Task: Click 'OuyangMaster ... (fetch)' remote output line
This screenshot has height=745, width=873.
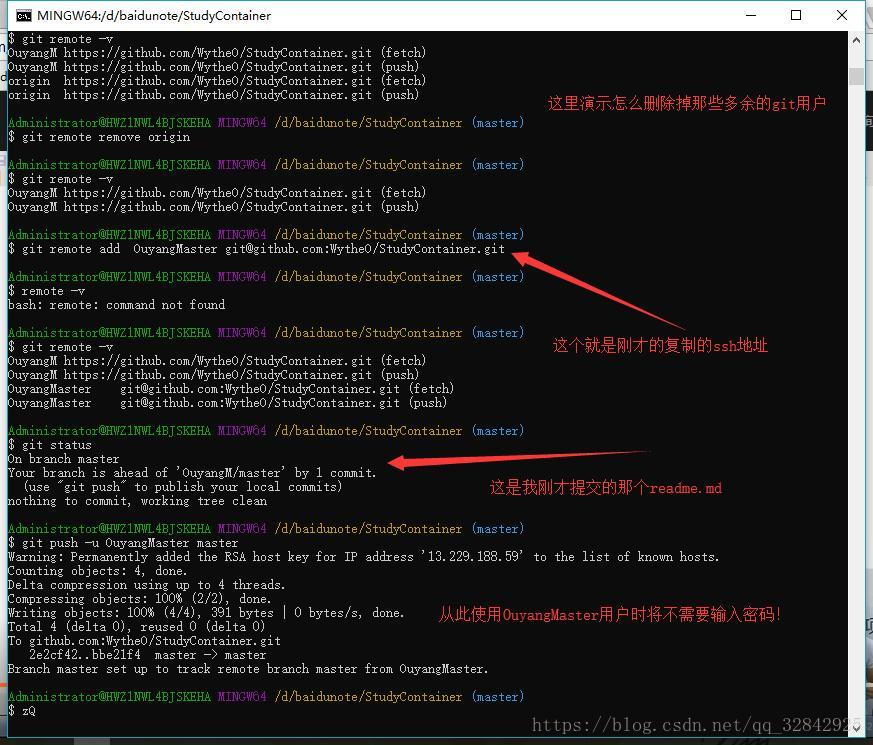Action: point(231,389)
